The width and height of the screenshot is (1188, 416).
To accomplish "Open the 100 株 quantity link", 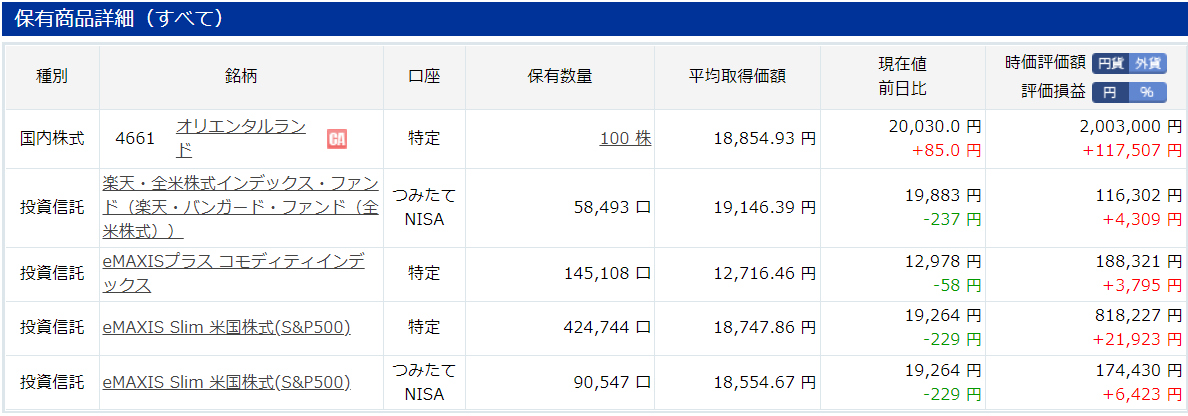I will [626, 139].
